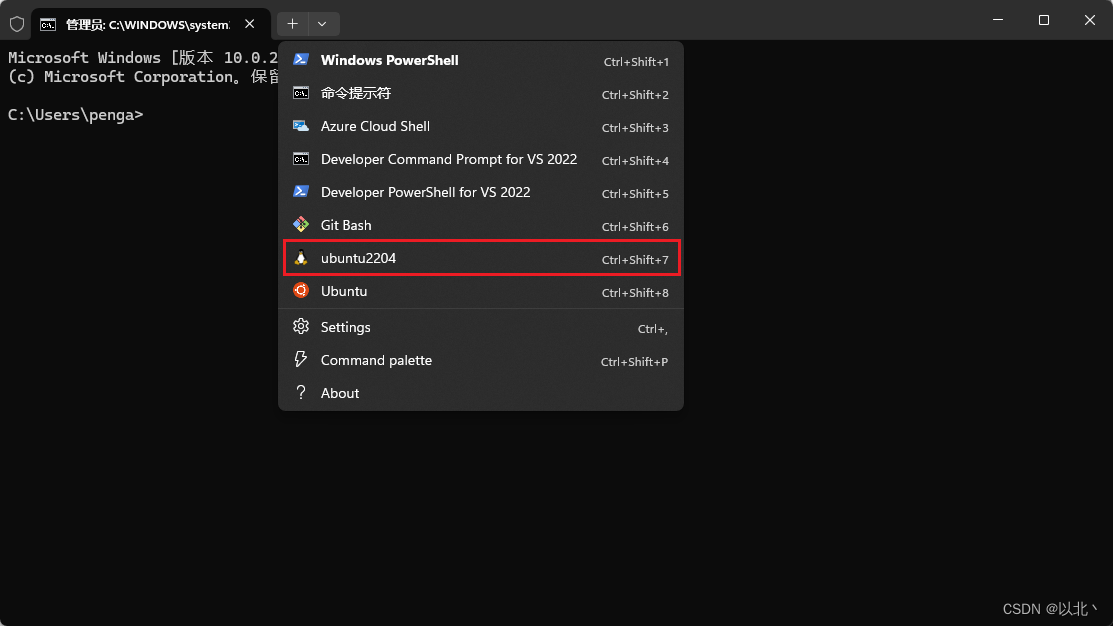Click the Windows PowerShell profile icon

pyautogui.click(x=301, y=60)
